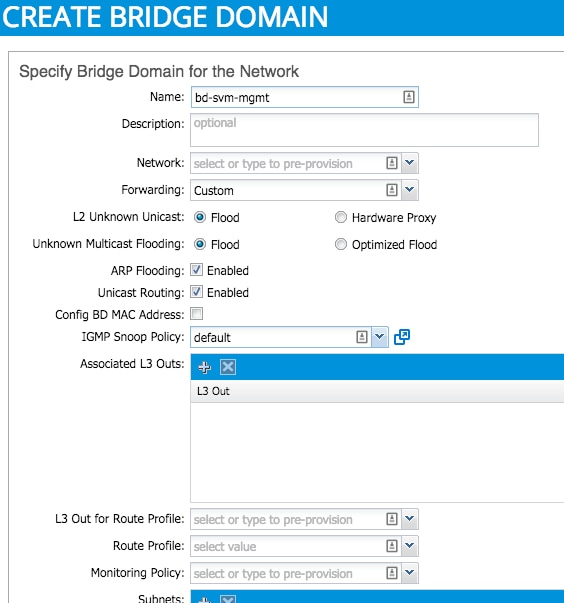
Task: Click the Monitoring Policy input field
Action: [296, 573]
